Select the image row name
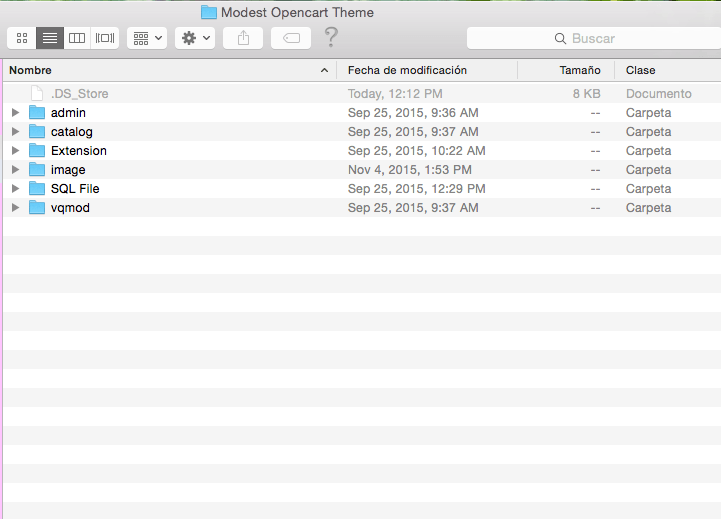The image size is (721, 519). [68, 170]
